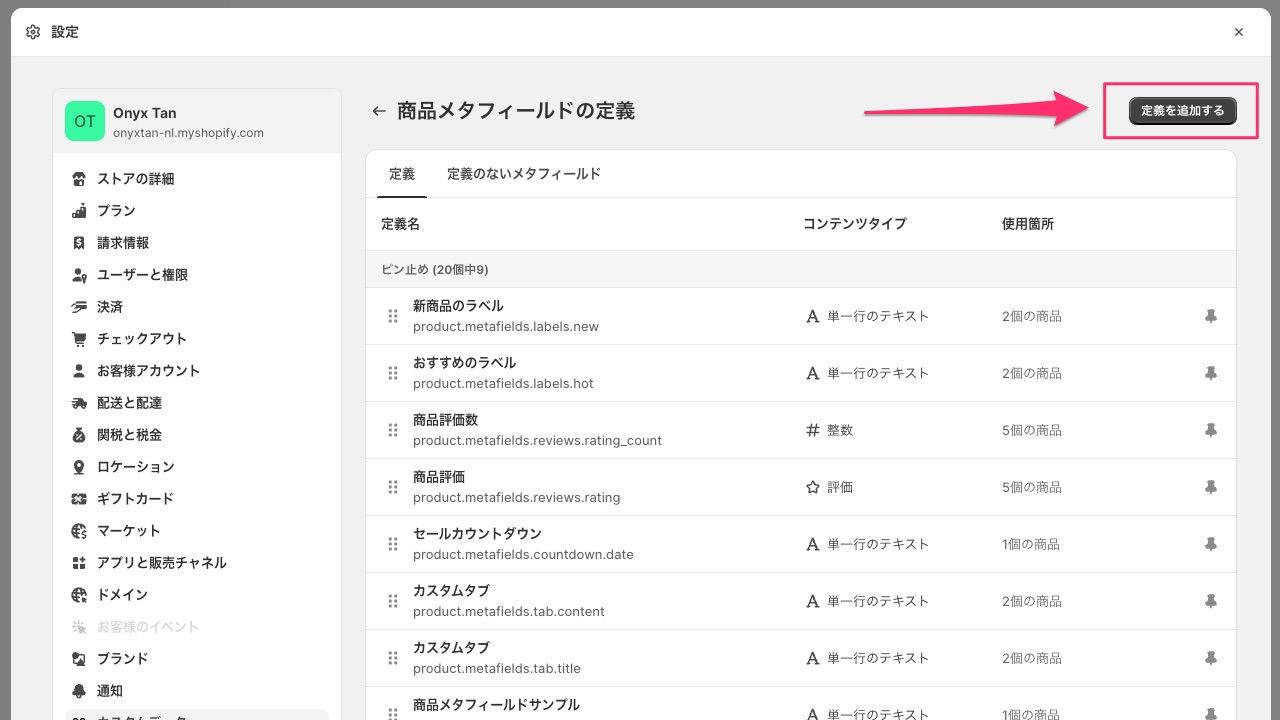
Task: Open the 定義 tab
Action: [402, 174]
